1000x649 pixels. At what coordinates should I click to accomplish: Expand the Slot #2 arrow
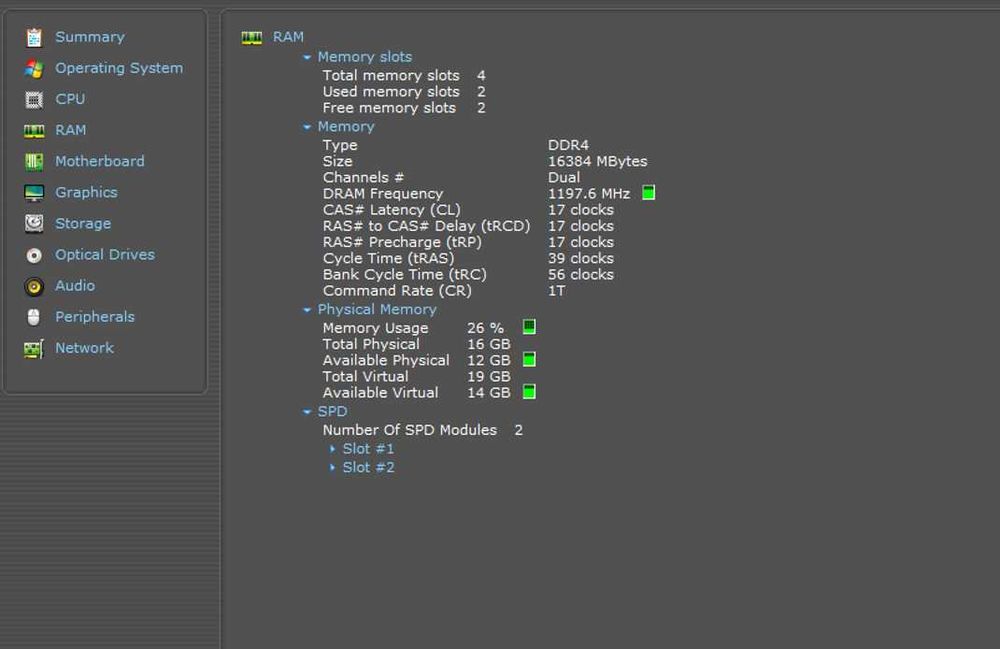[x=332, y=467]
